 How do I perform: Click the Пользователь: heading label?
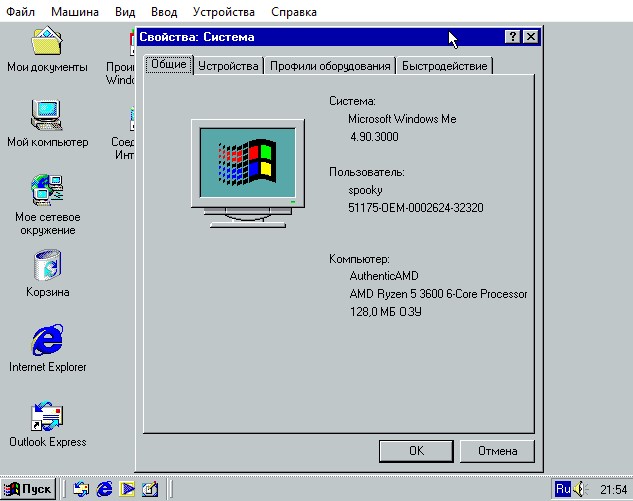point(367,172)
